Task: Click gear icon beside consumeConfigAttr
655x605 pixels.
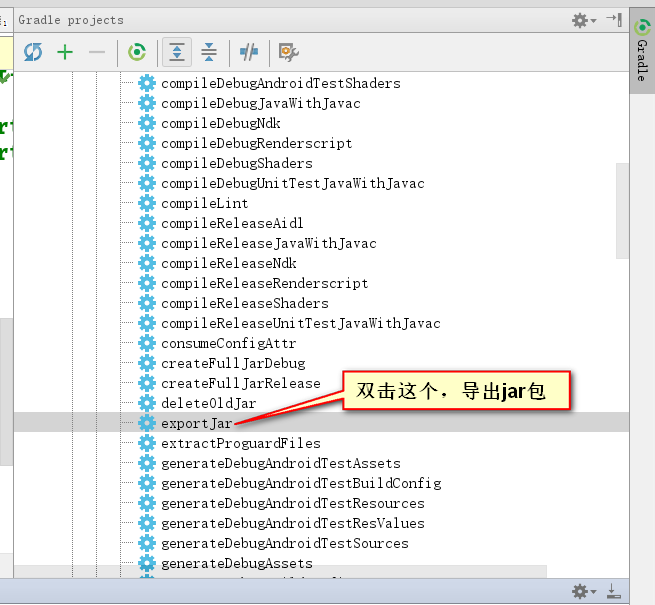Action: (x=147, y=343)
